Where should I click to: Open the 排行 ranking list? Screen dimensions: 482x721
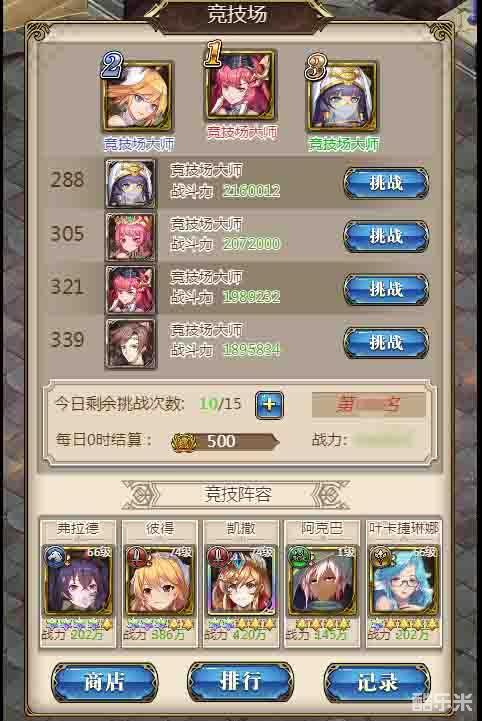(241, 681)
